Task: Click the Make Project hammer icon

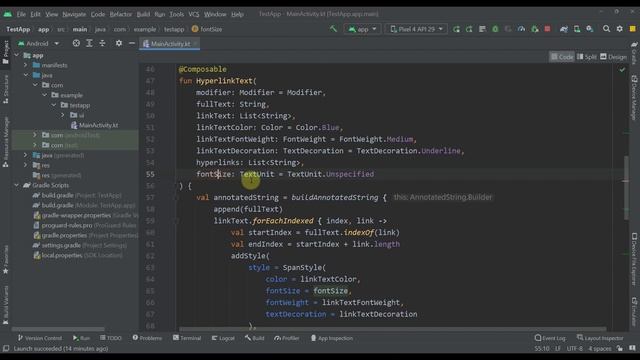Action: coord(333,29)
